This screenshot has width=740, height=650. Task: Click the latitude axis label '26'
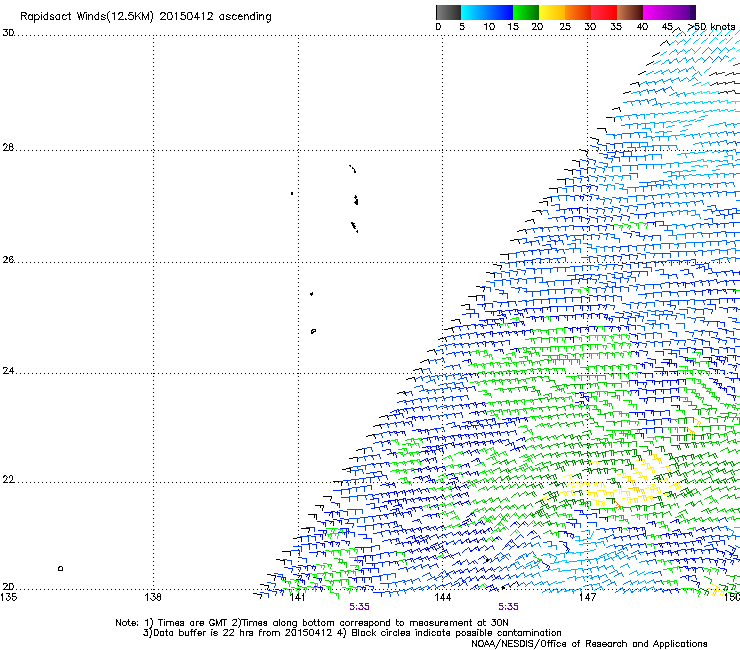pyautogui.click(x=8, y=259)
